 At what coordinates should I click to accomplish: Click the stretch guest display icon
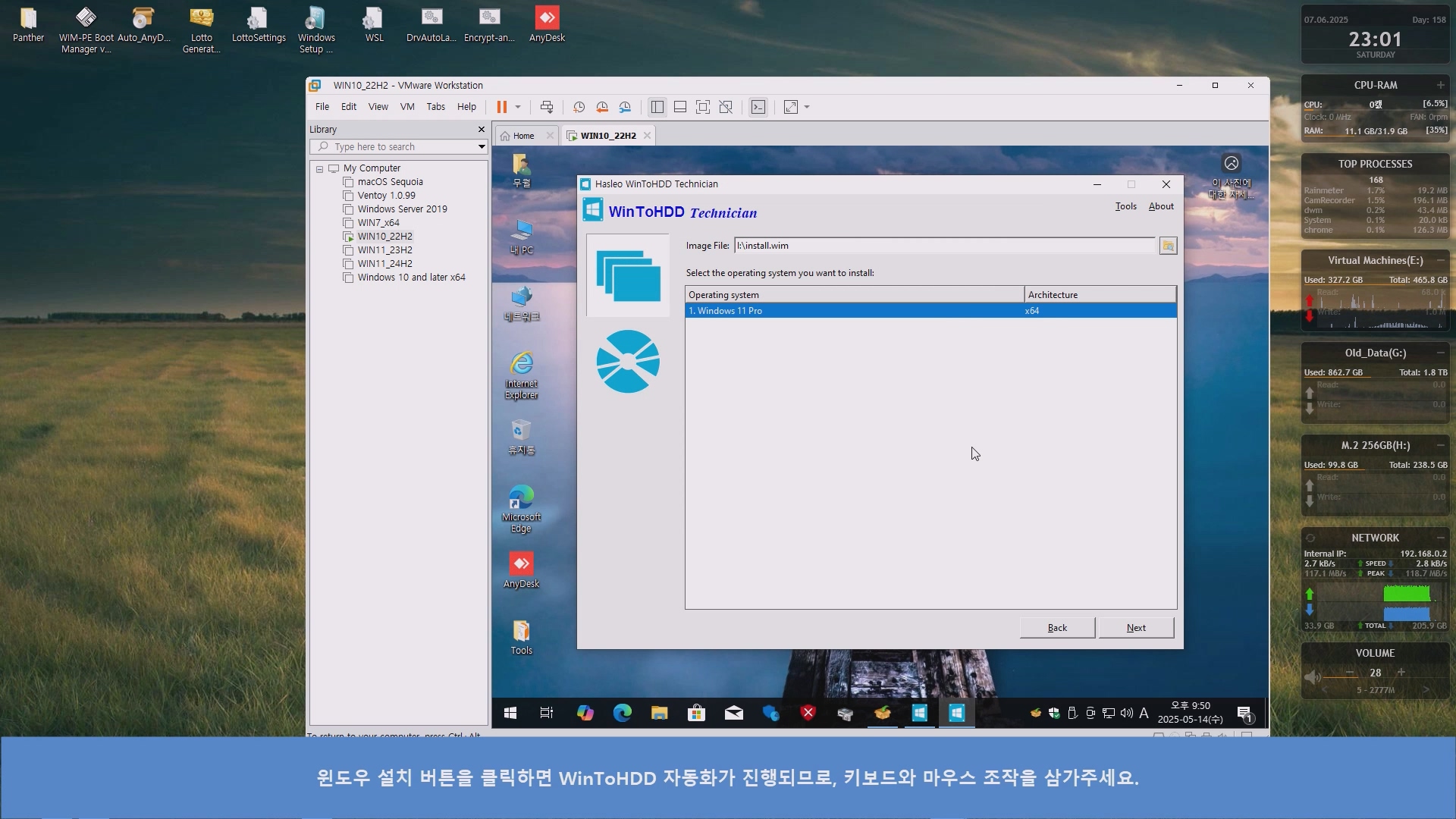tap(791, 107)
